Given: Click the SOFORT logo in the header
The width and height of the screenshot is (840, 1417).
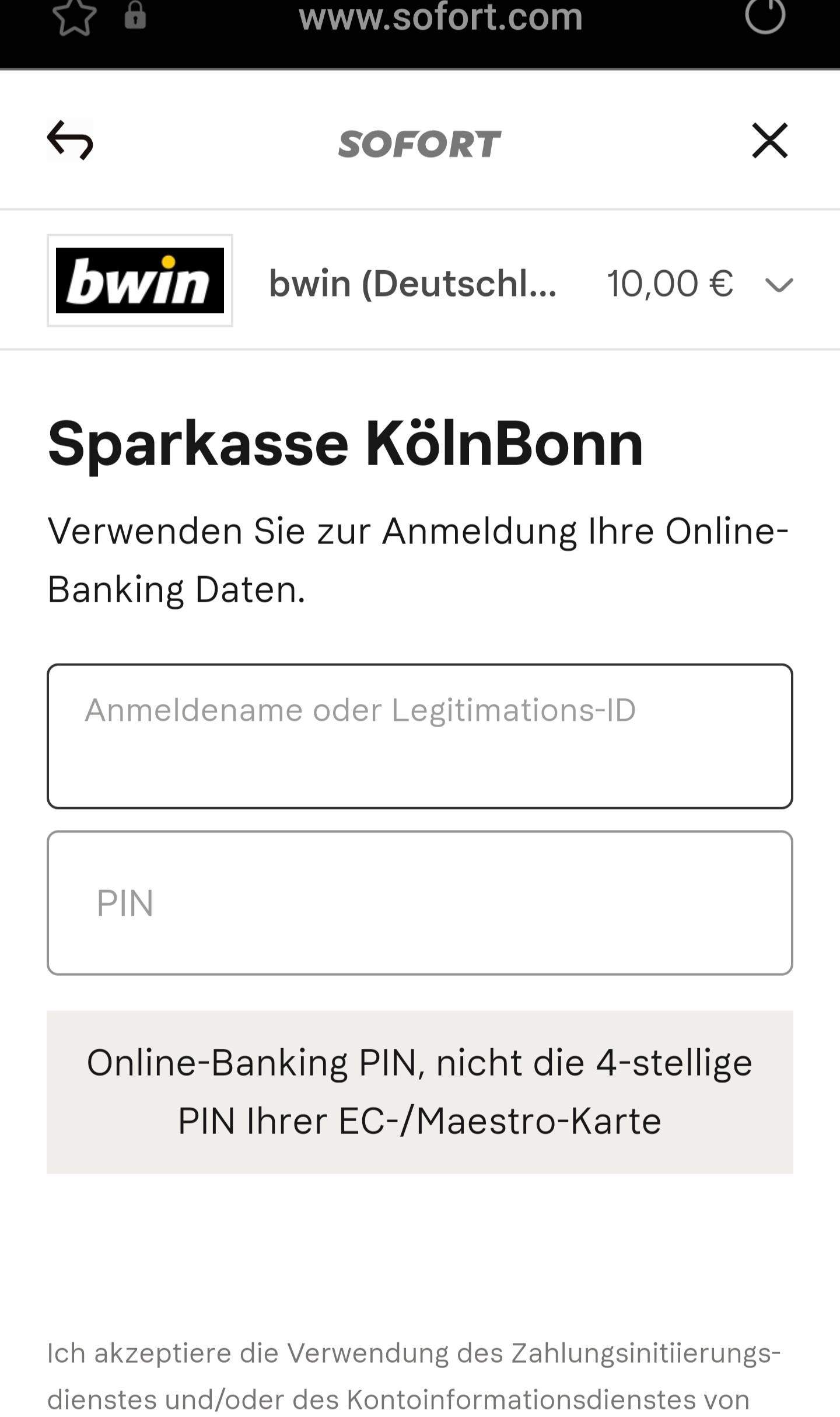Looking at the screenshot, I should [x=419, y=144].
